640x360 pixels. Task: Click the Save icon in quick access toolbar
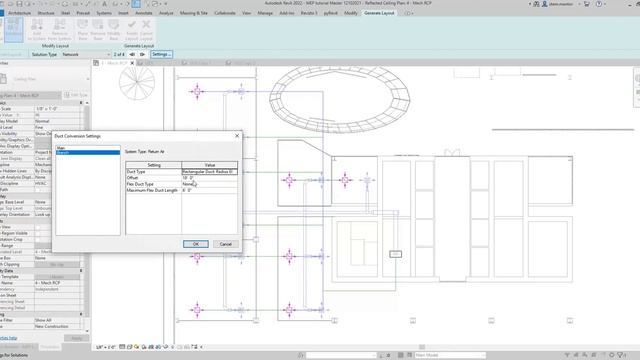(19, 4)
